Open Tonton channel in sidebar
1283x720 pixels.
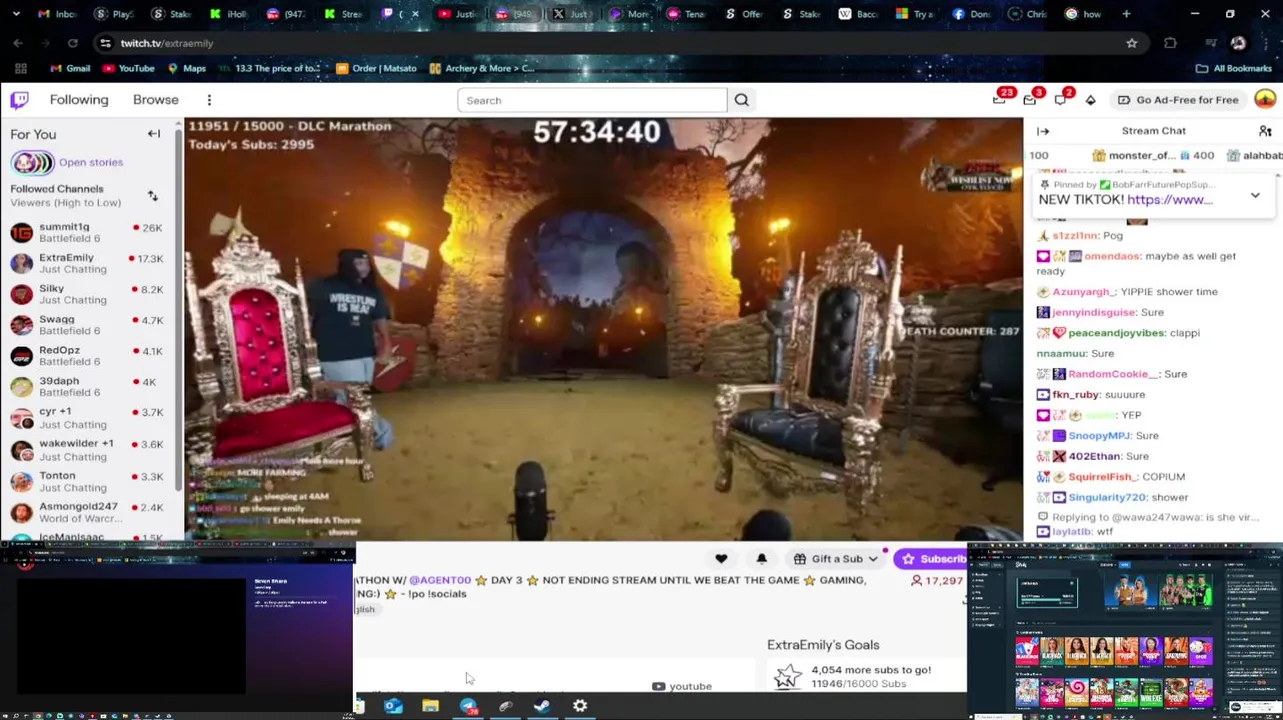point(88,481)
